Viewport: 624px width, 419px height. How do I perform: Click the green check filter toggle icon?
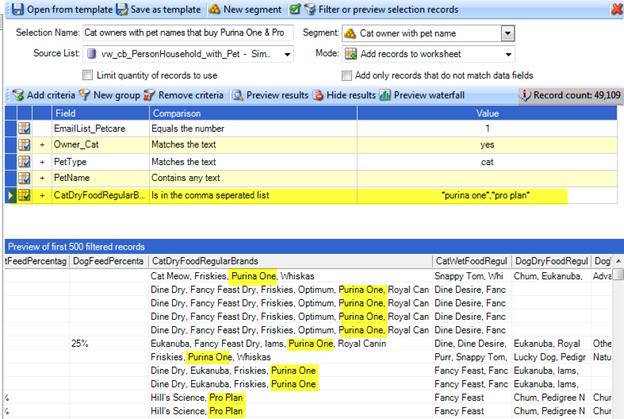pyautogui.click(x=295, y=9)
